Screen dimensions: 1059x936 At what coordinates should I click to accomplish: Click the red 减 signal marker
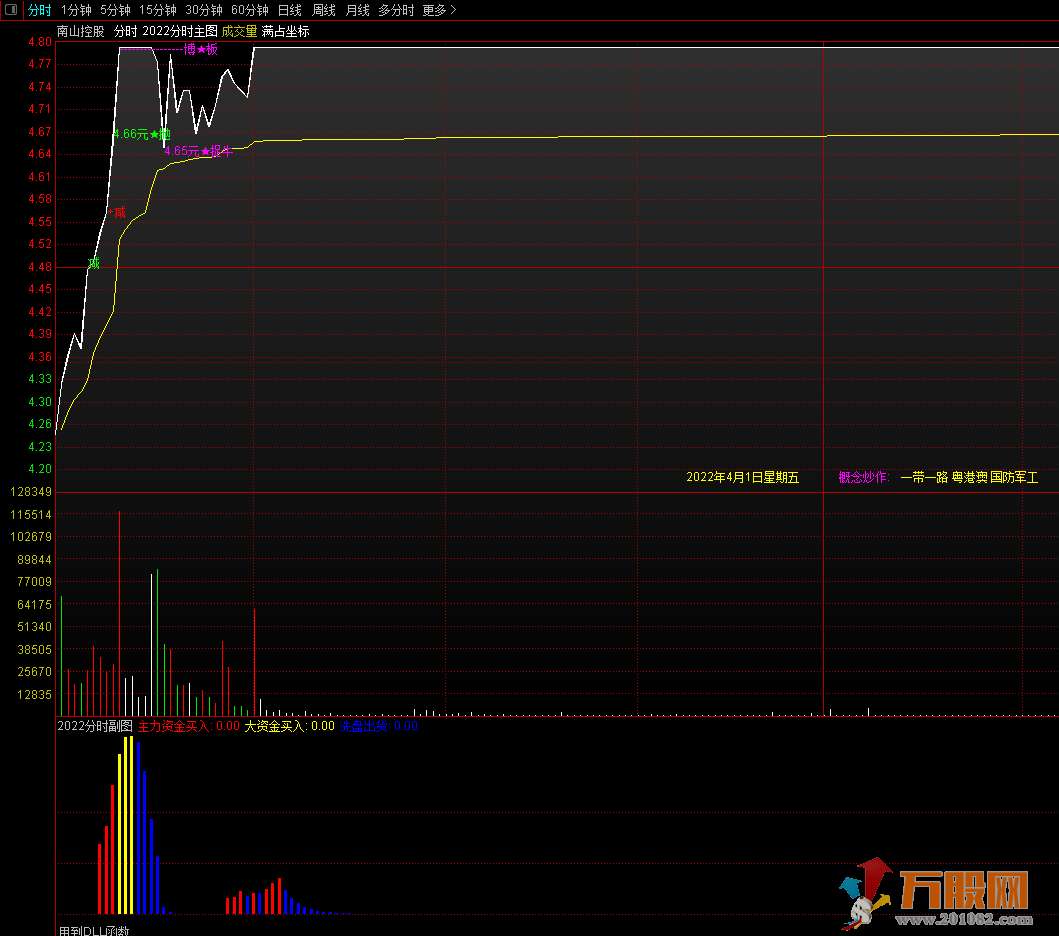pyautogui.click(x=118, y=212)
